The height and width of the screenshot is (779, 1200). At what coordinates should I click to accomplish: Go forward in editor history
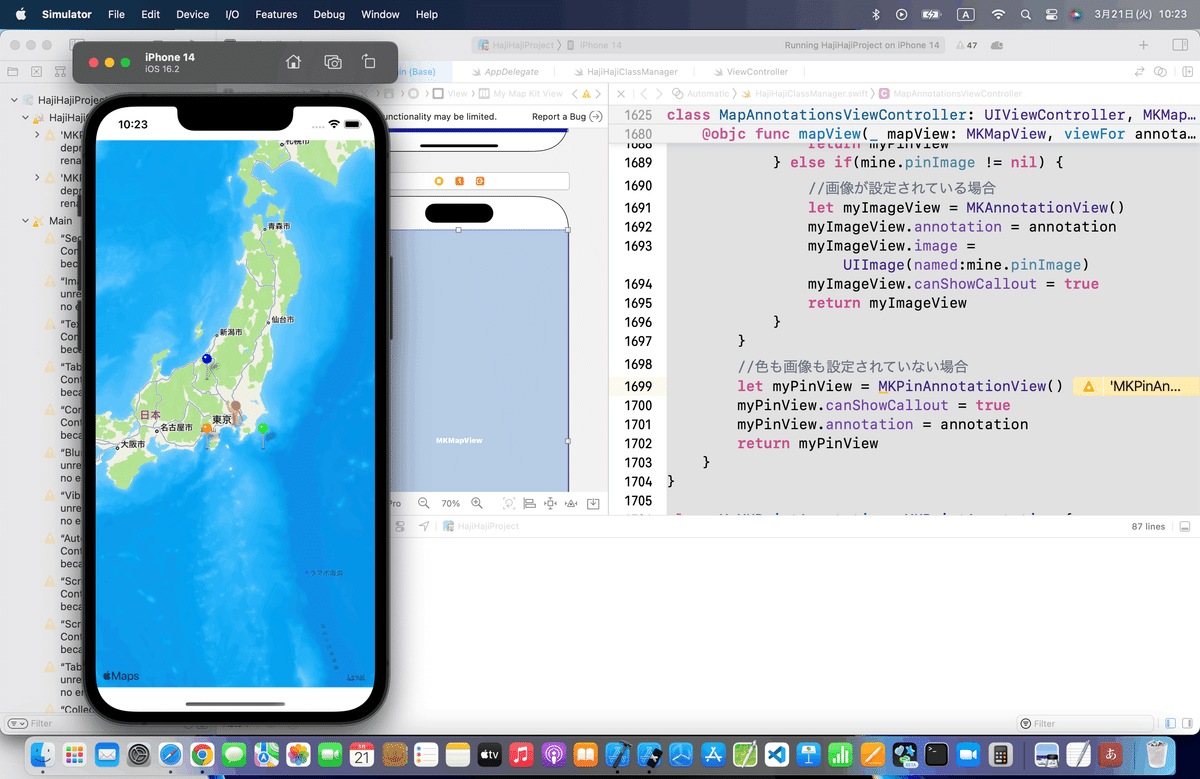click(x=659, y=93)
